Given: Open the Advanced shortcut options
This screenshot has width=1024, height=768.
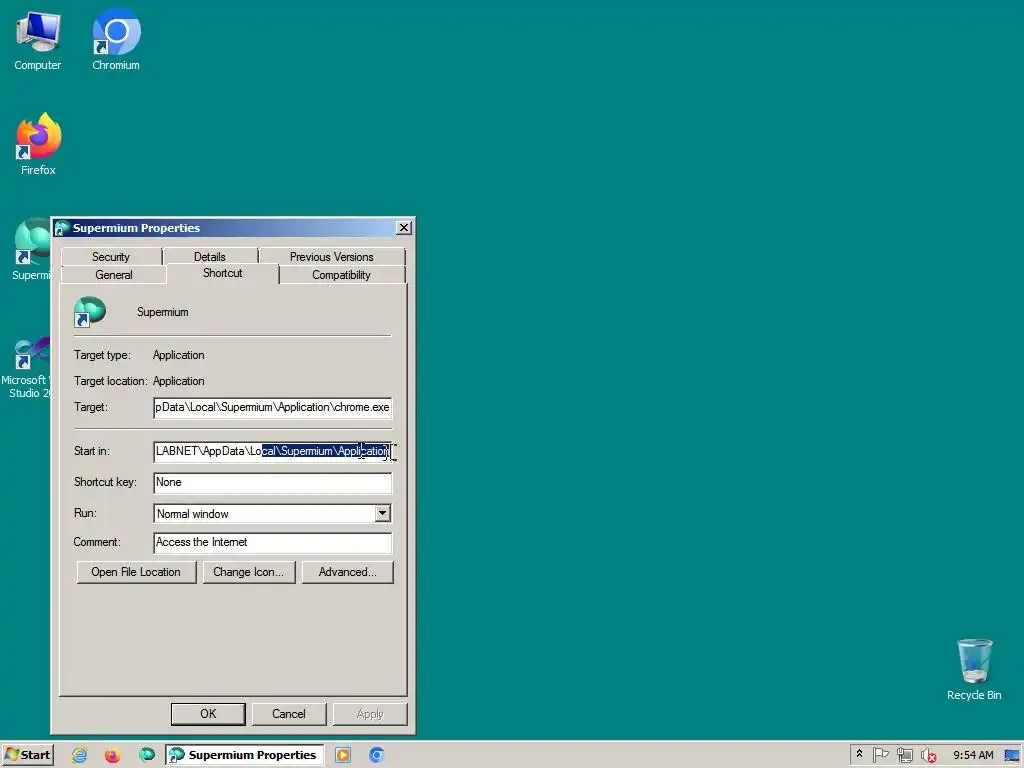Looking at the screenshot, I should pyautogui.click(x=347, y=572).
